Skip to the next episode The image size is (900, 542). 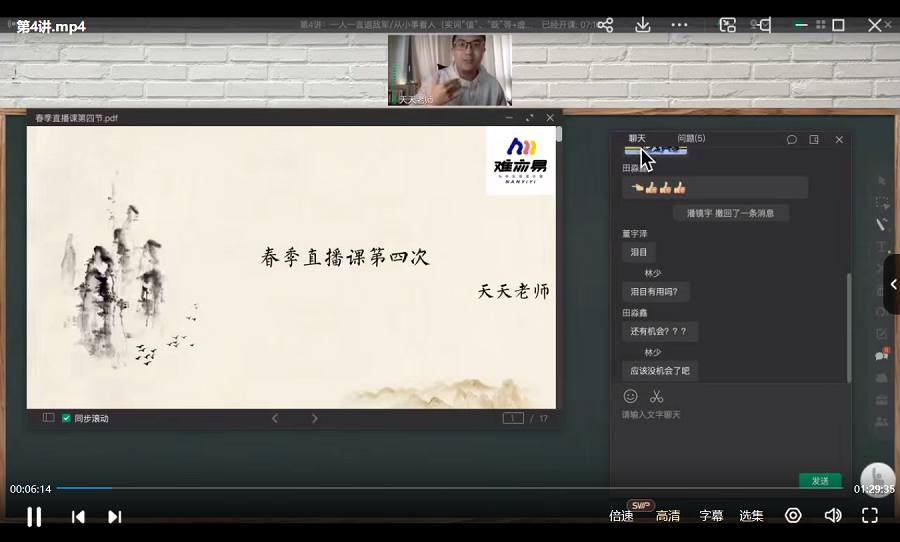pos(114,516)
